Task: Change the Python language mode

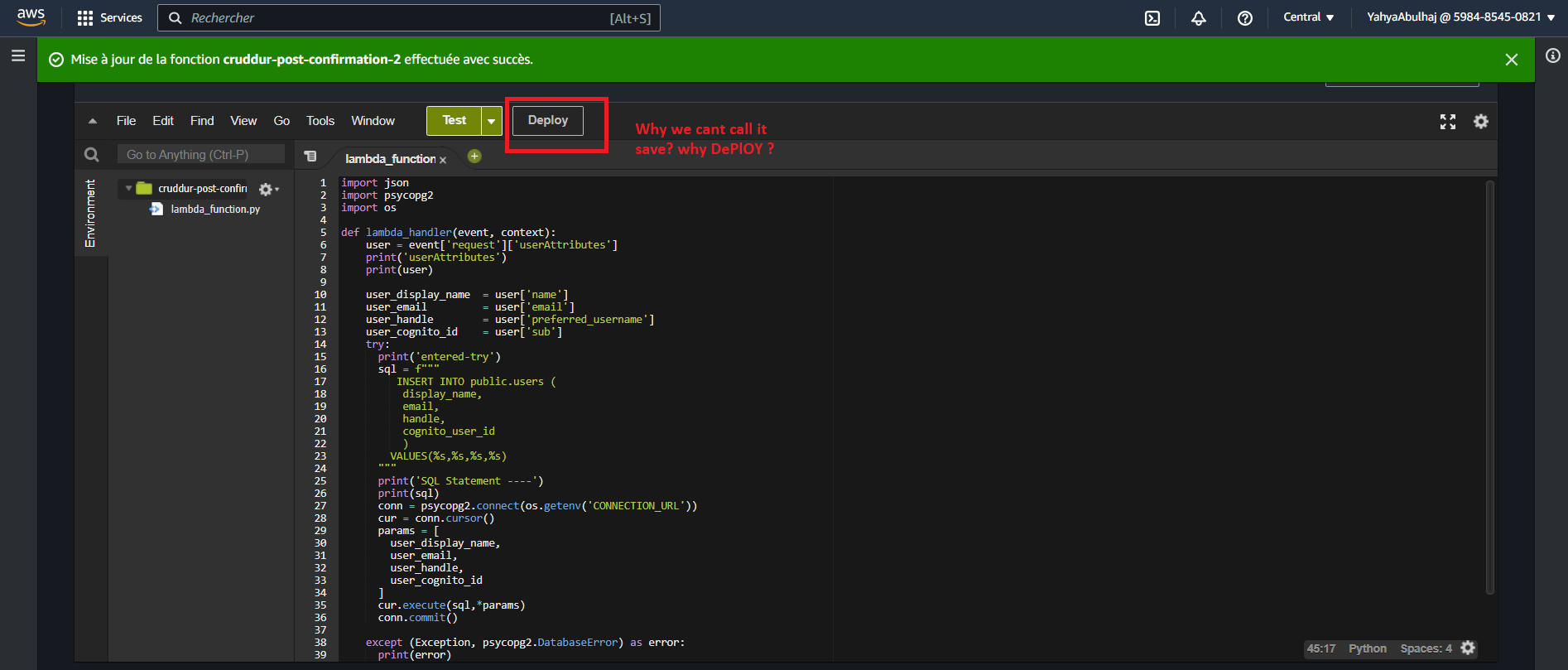Action: pyautogui.click(x=1368, y=648)
